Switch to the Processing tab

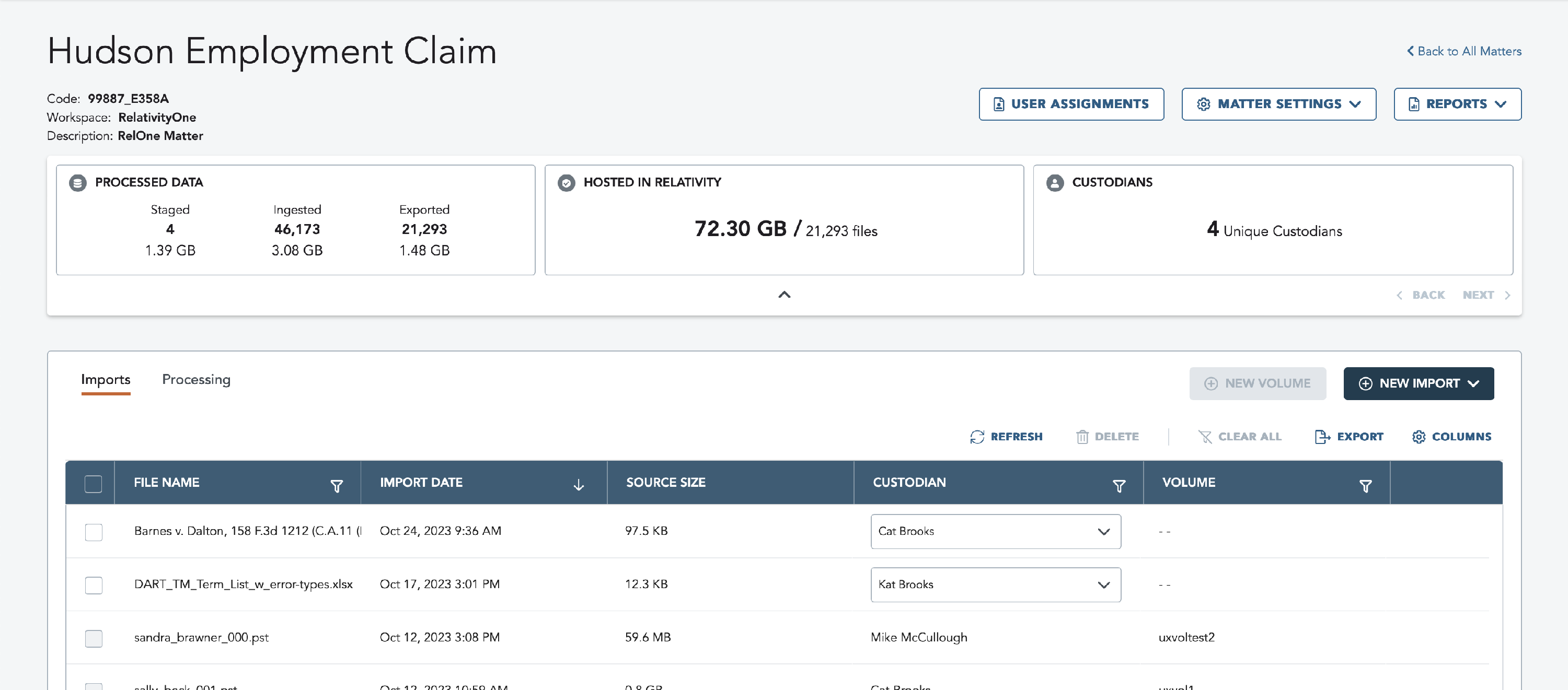tap(196, 379)
